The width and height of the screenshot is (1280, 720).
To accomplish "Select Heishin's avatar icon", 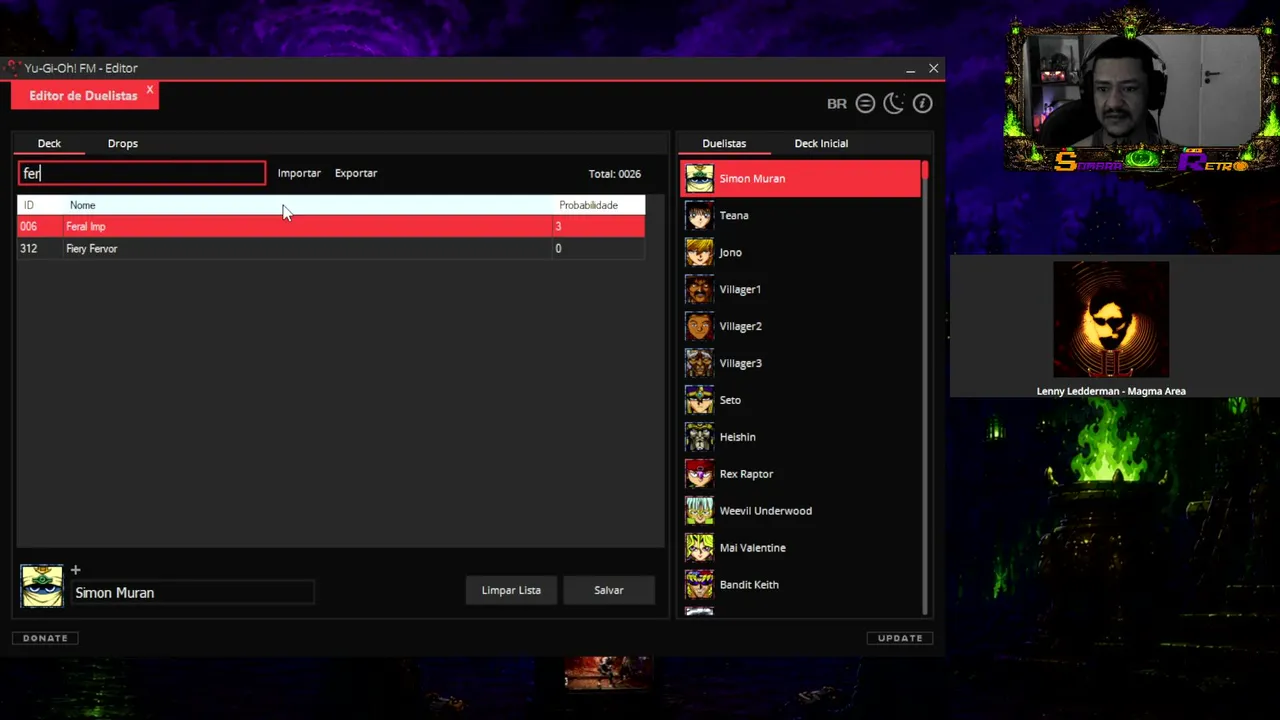I will coord(699,438).
